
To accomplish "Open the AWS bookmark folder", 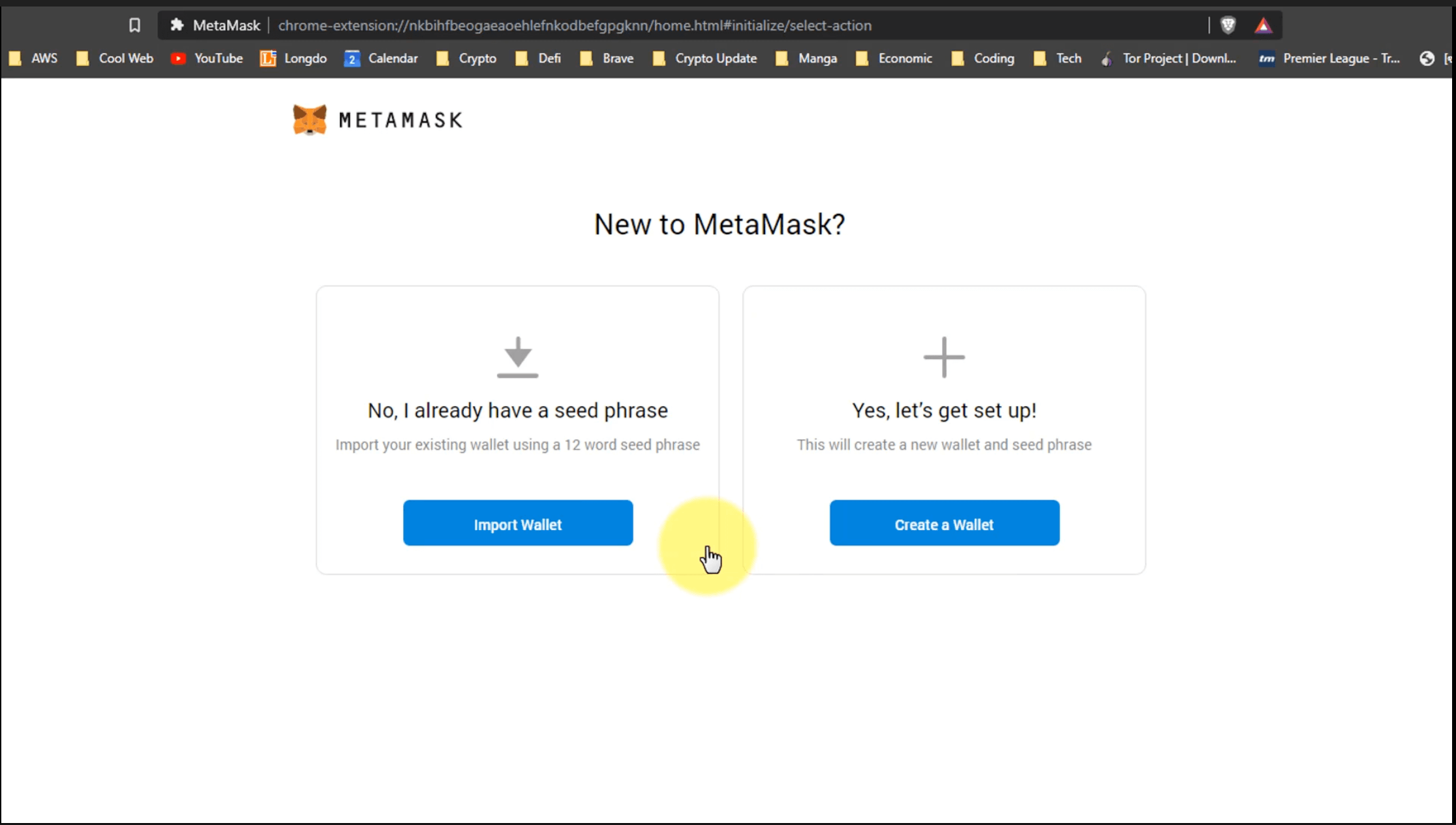I will click(x=33, y=59).
